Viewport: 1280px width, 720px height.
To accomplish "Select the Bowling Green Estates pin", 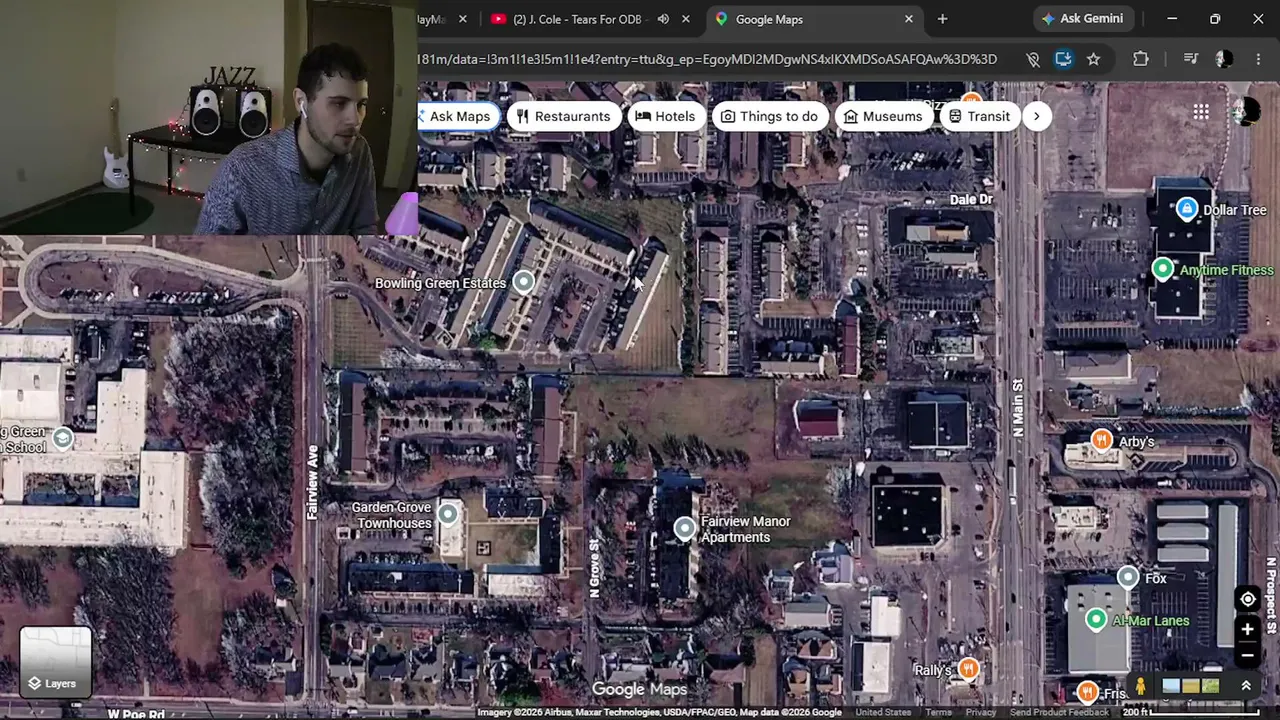I will point(523,282).
